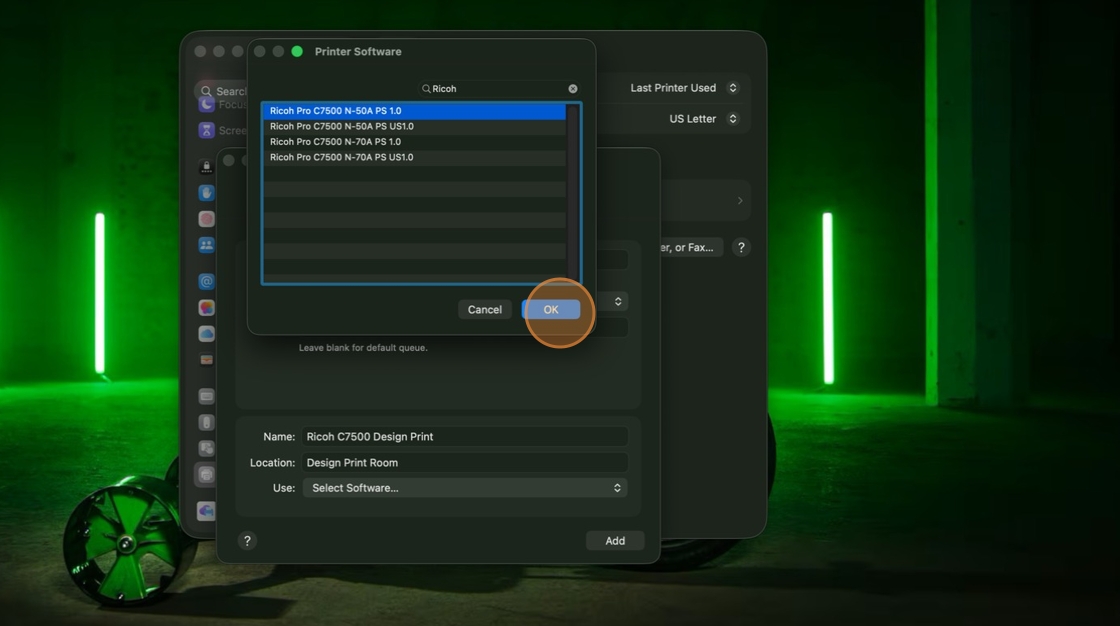The width and height of the screenshot is (1120, 626).
Task: Open Wallet & Apple Pay icon
Action: tap(206, 359)
